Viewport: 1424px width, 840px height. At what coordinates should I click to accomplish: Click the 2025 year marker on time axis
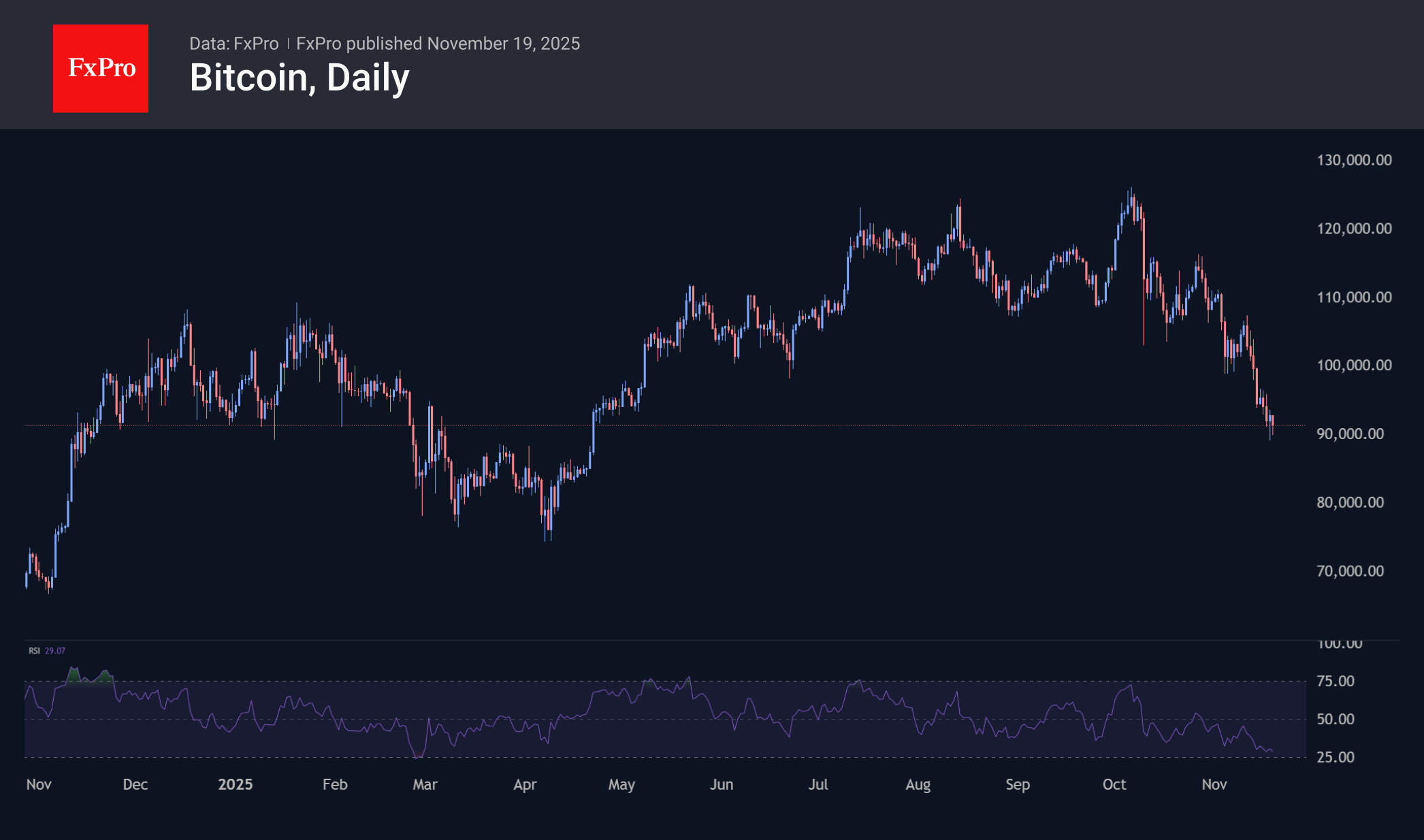[x=235, y=785]
